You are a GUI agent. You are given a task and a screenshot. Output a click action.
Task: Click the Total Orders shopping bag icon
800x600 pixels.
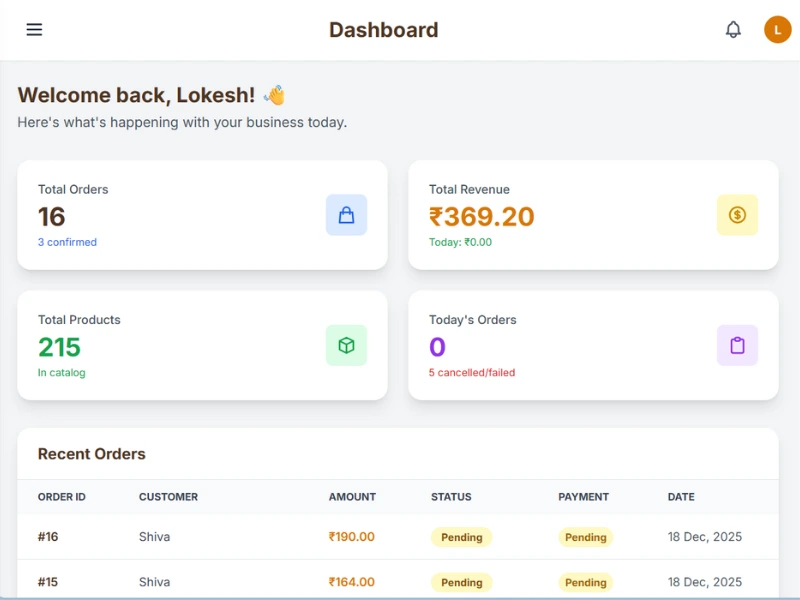pos(346,215)
